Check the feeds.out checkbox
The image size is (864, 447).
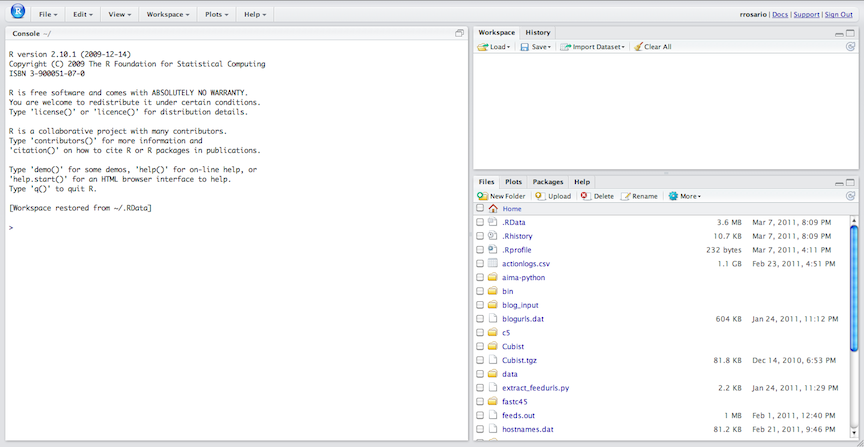pyautogui.click(x=480, y=415)
